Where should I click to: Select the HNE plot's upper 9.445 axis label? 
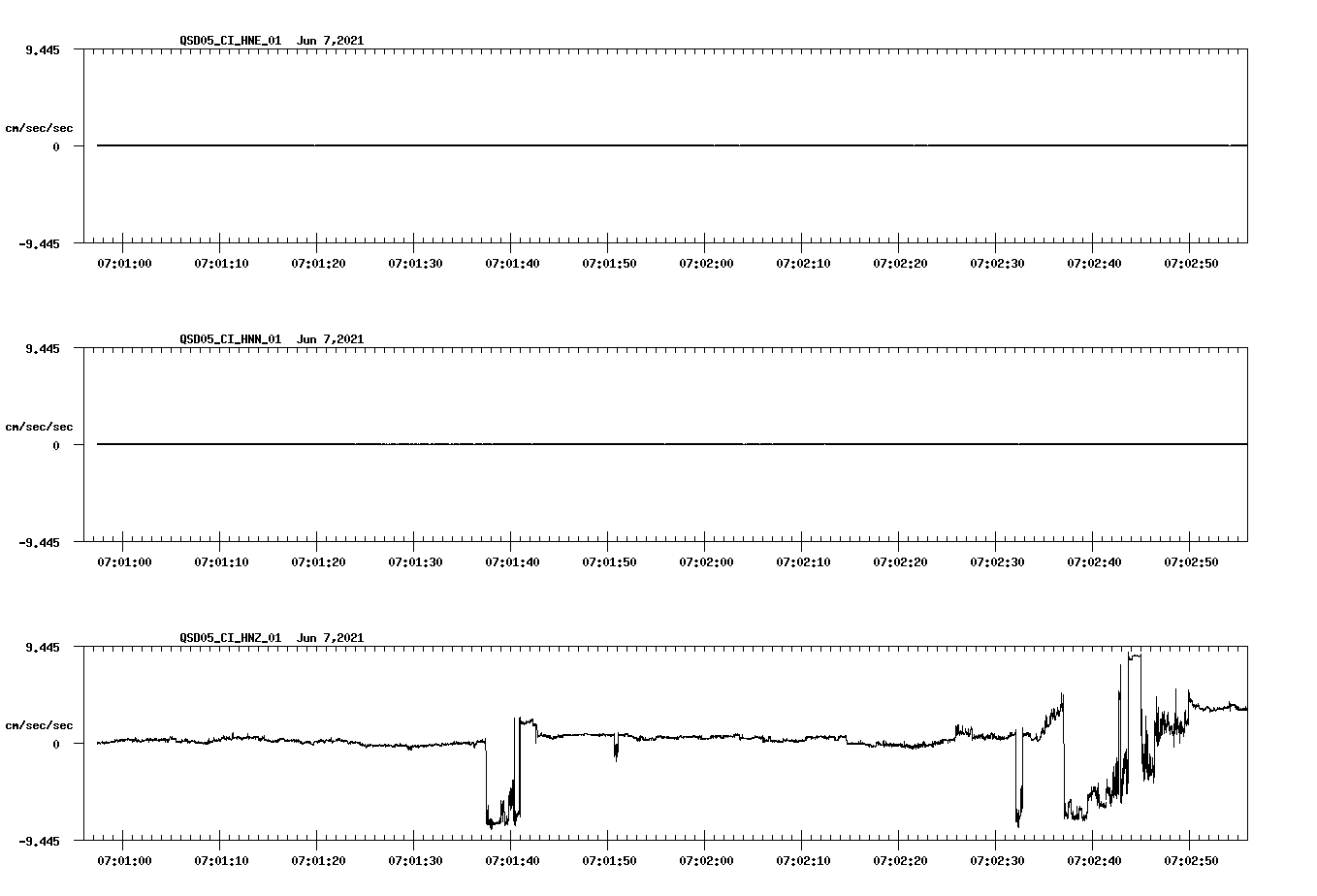(44, 49)
